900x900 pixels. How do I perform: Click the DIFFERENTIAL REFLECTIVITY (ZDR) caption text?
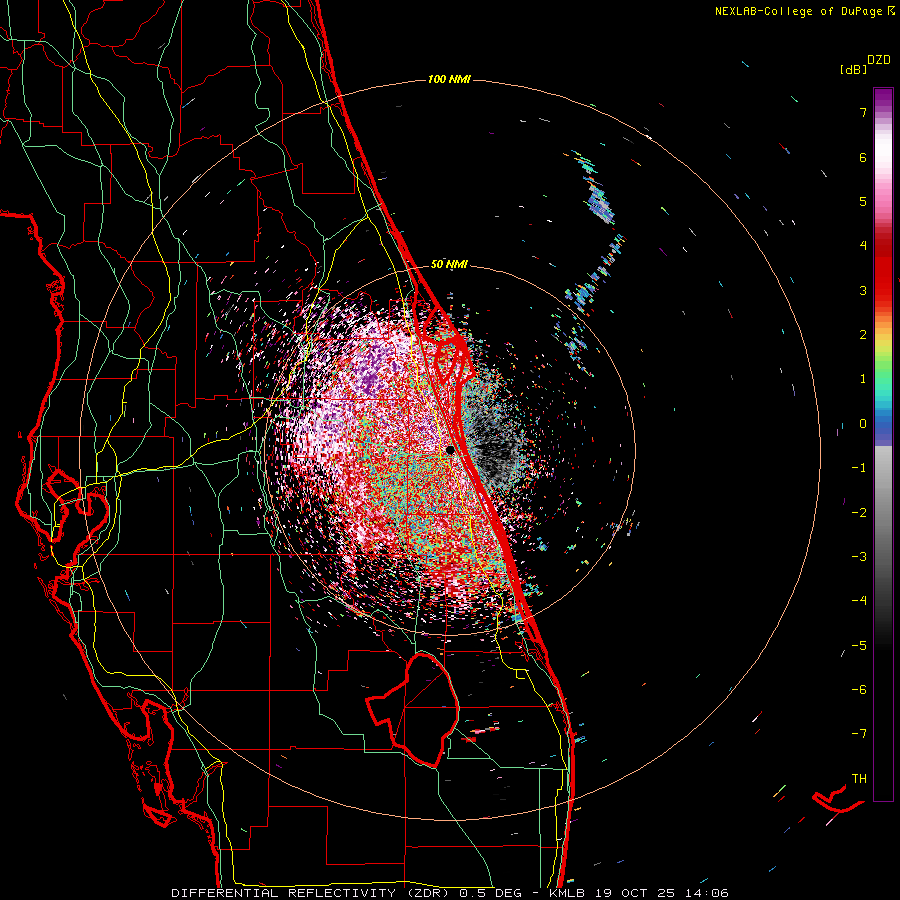(x=313, y=893)
